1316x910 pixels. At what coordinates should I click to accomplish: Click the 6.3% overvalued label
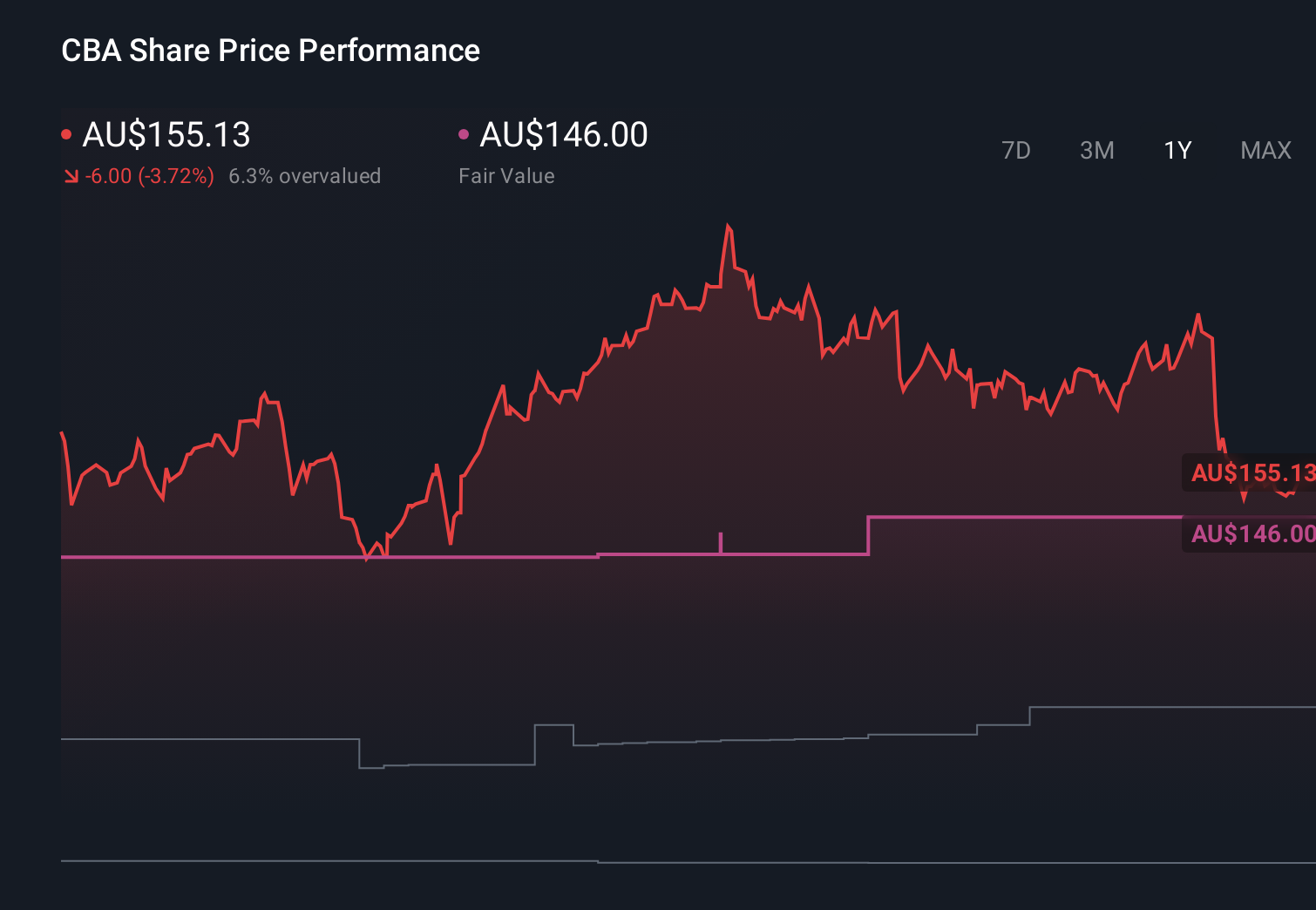coord(305,175)
